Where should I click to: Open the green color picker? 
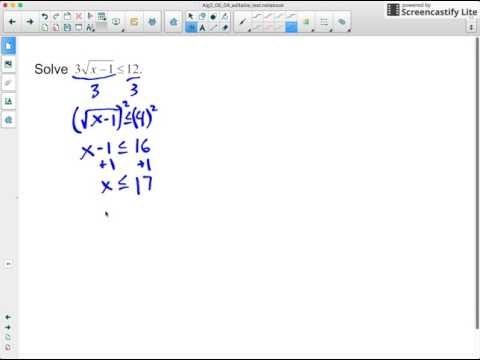(x=306, y=22)
